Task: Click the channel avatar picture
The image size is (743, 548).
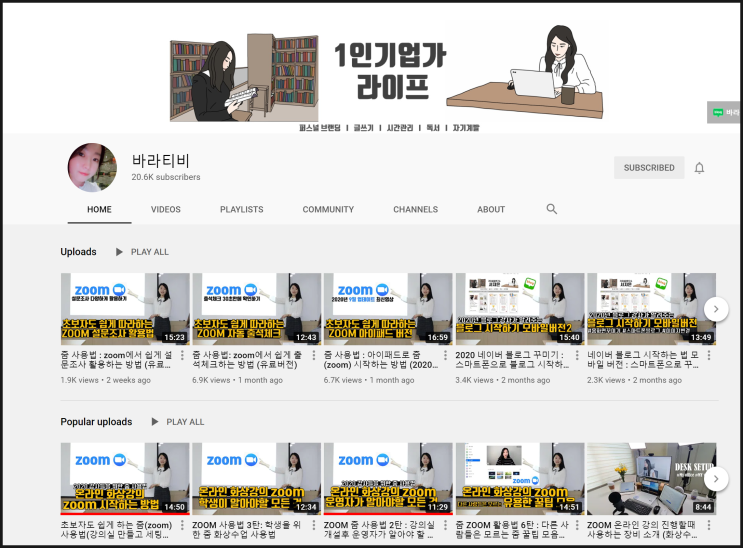Action: 92,167
